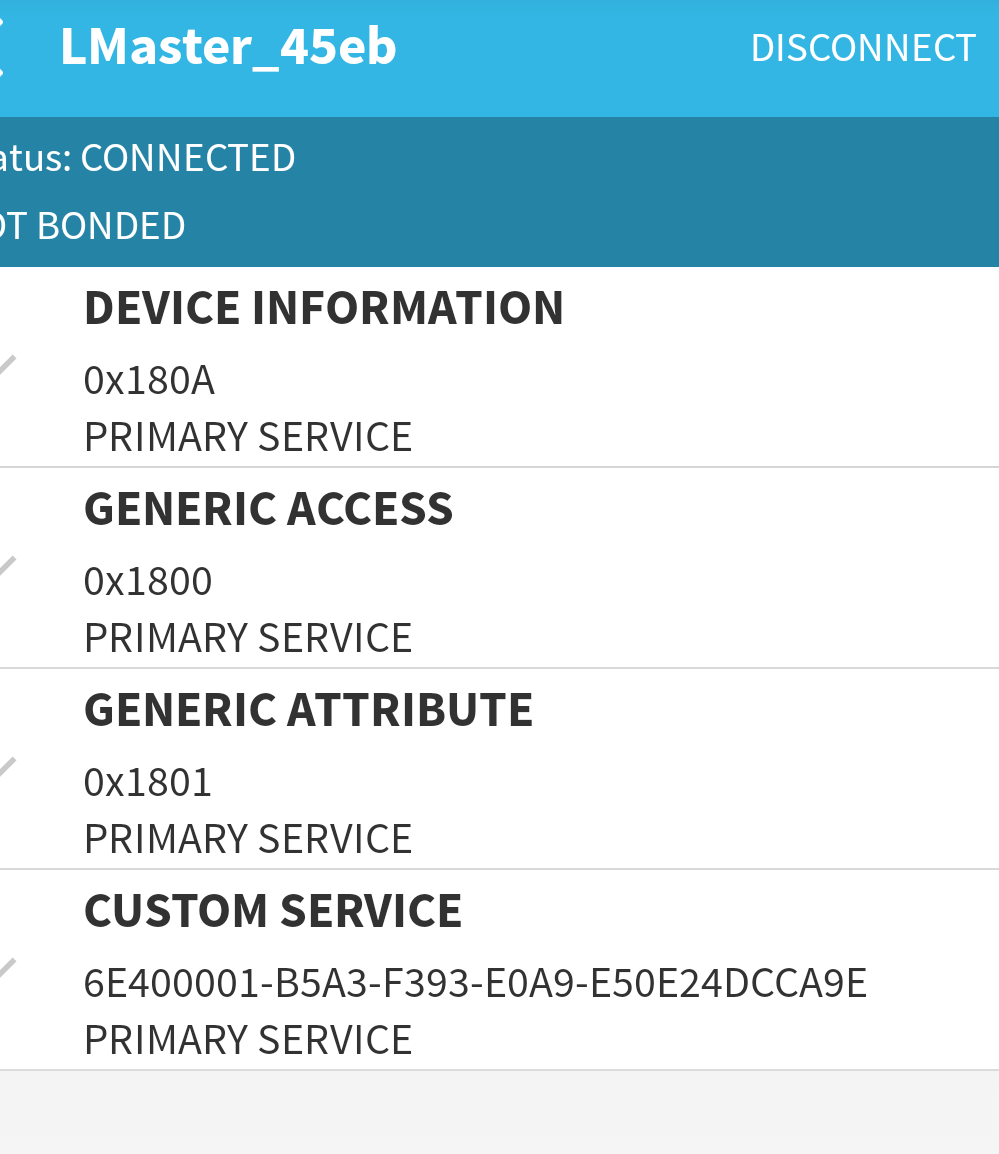
Task: Tap the Status: CONNECTED text
Action: pos(150,158)
